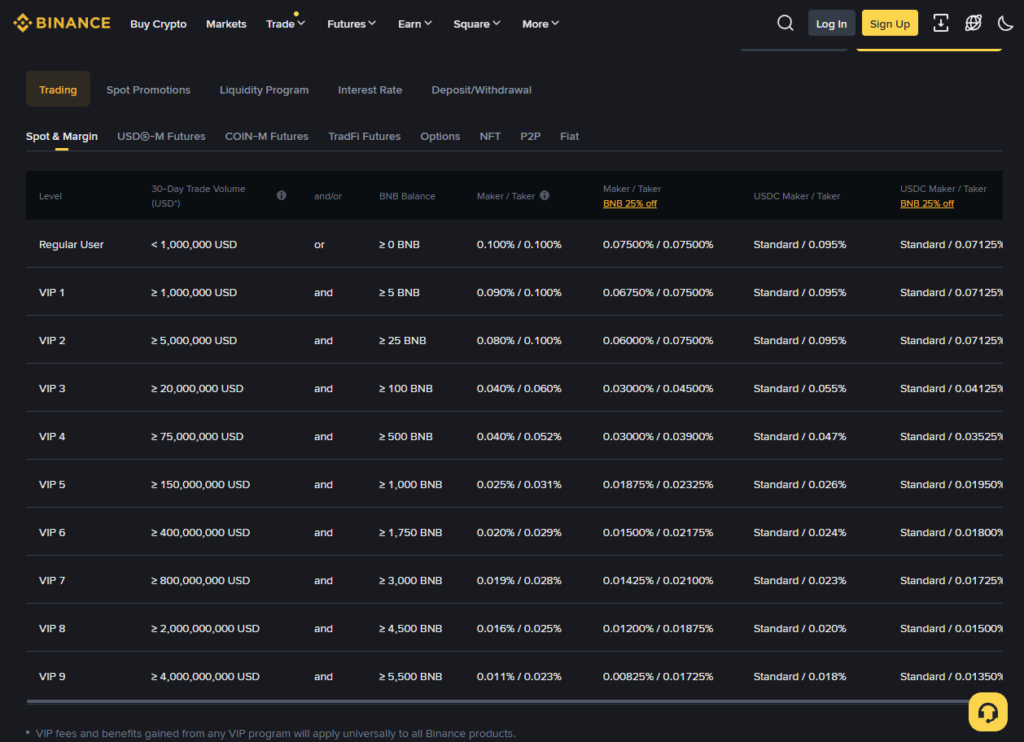The height and width of the screenshot is (742, 1024).
Task: Click the VIP 9 level cell
Action: [x=52, y=676]
